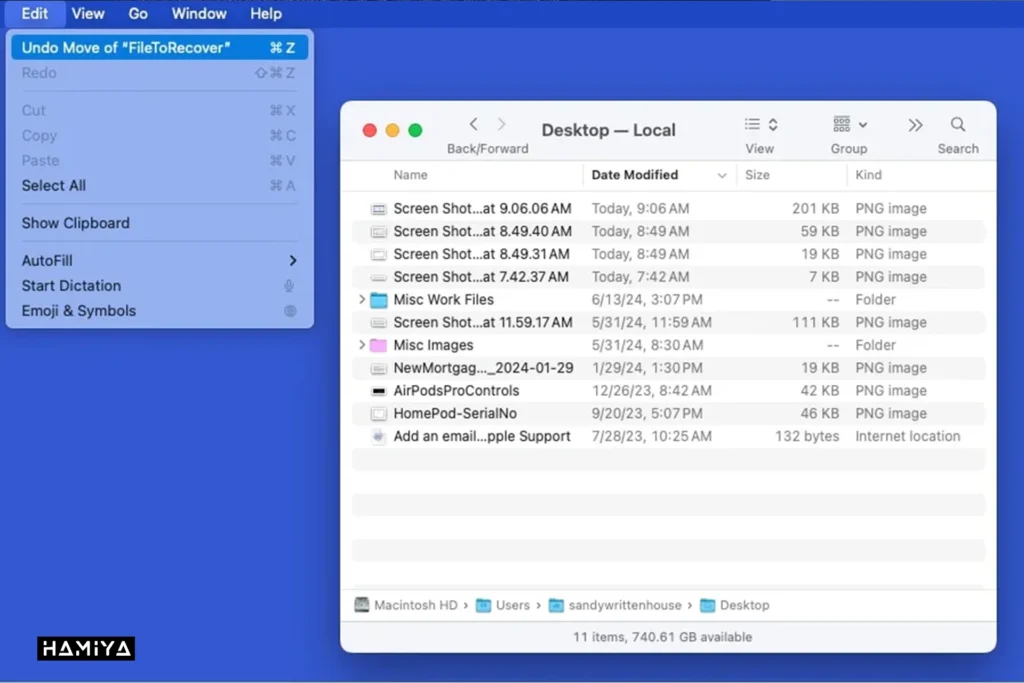This screenshot has width=1024, height=683.
Task: Click Add an email internet location icon
Action: 379,436
